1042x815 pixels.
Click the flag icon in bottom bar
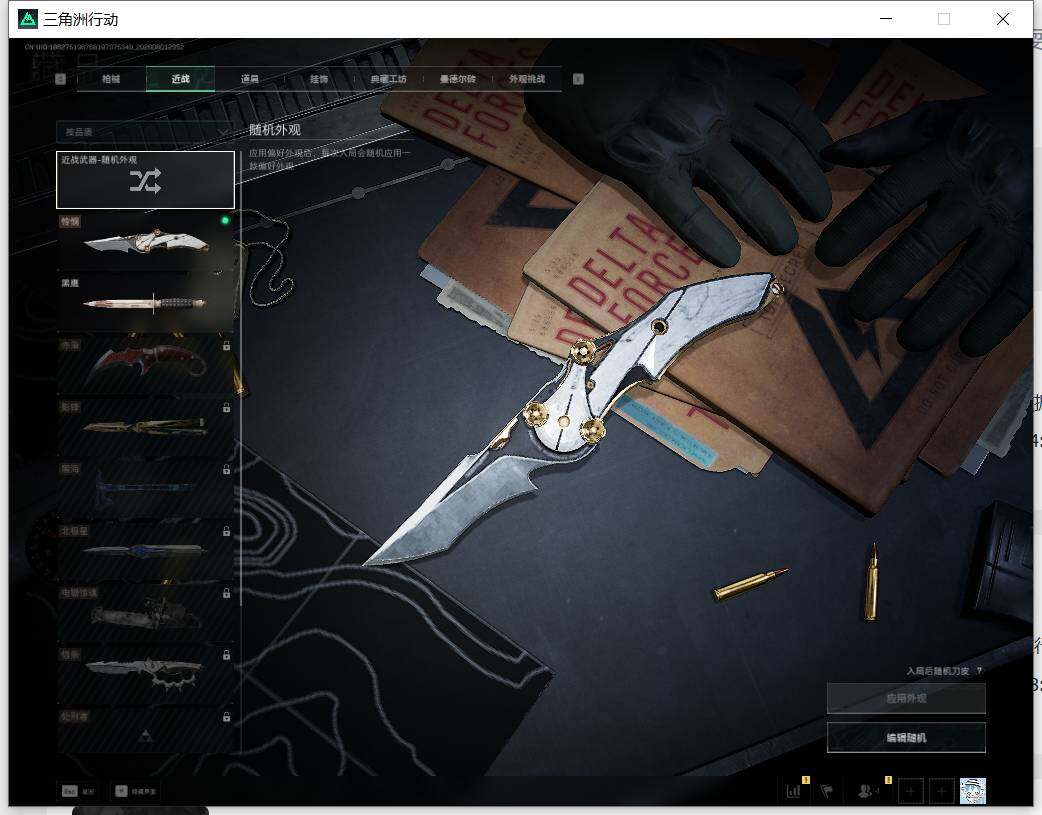click(x=827, y=791)
